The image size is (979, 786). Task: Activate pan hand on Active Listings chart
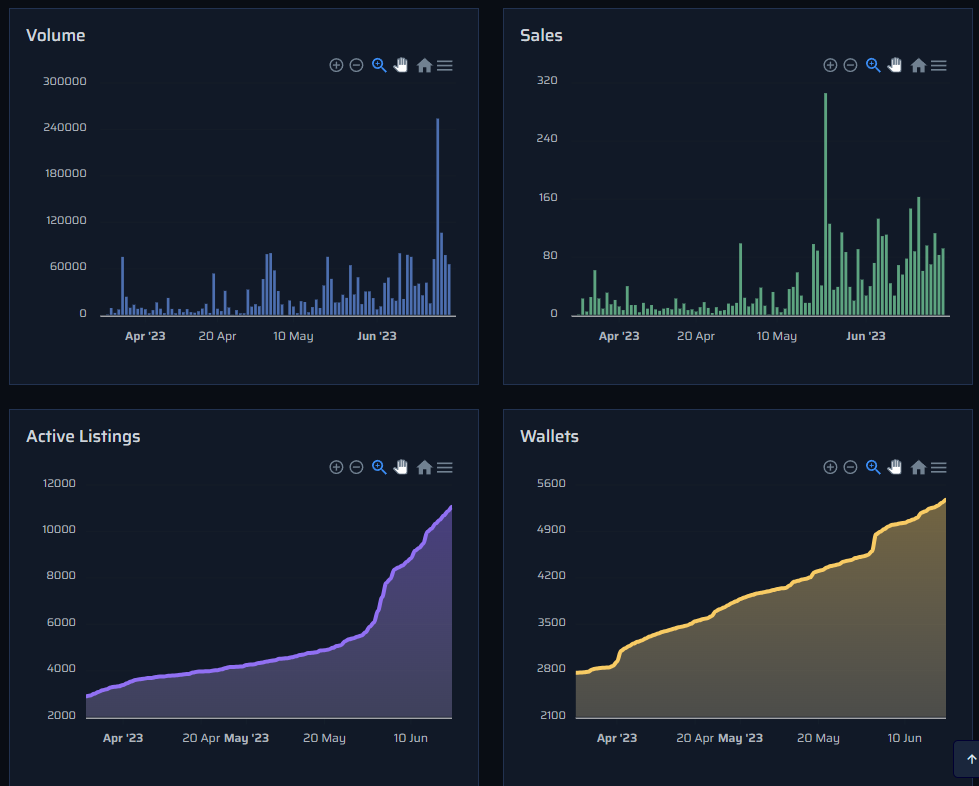[x=401, y=467]
